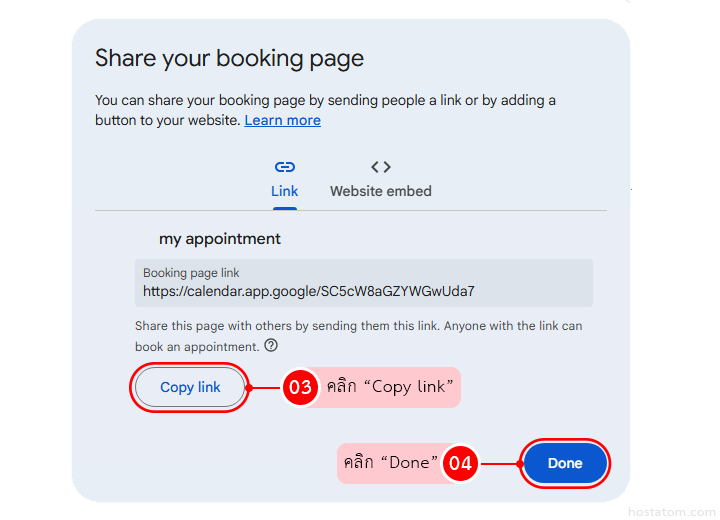Click the Booking page link caption

coord(191,272)
